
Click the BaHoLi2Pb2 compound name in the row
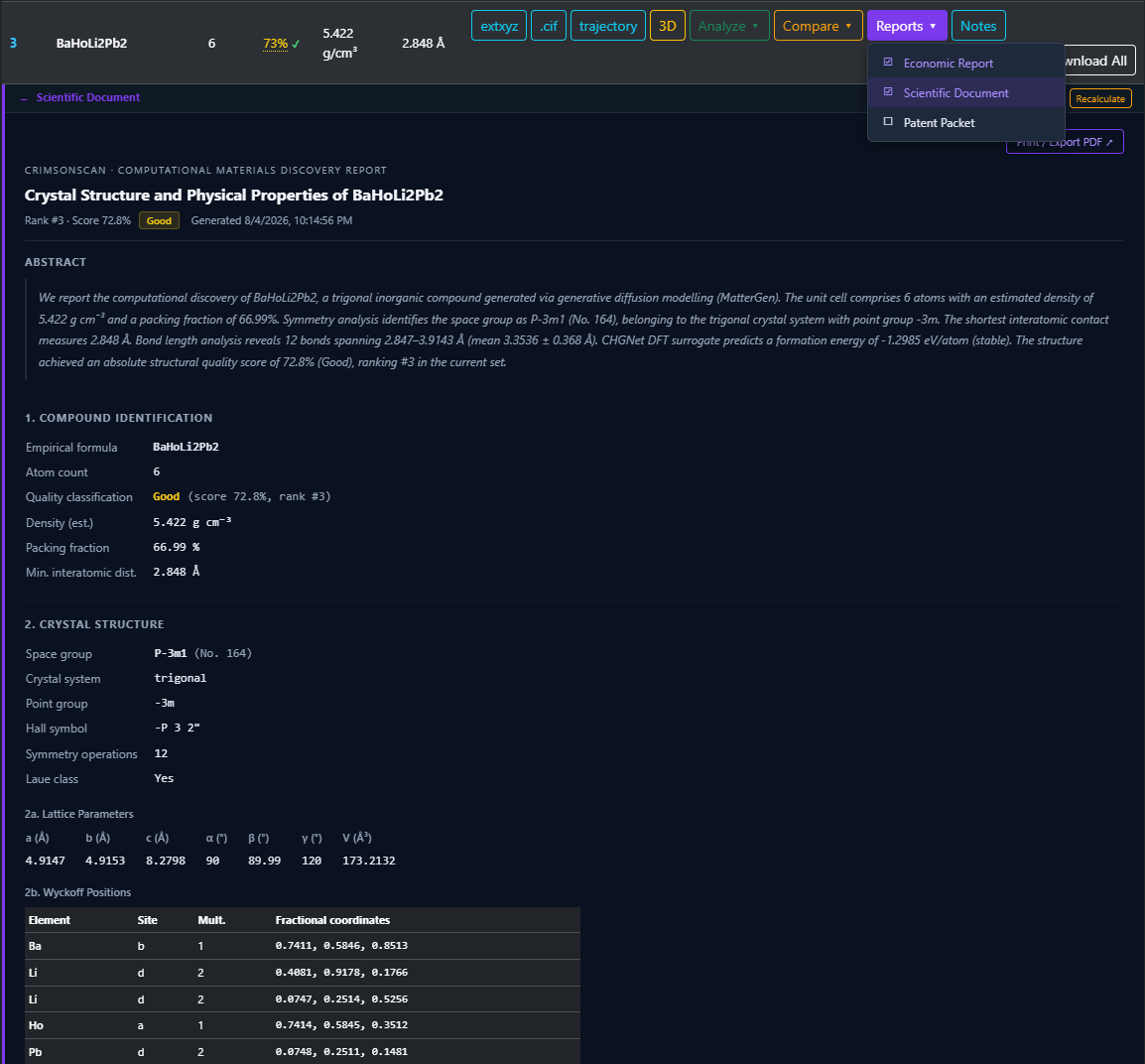(x=92, y=43)
